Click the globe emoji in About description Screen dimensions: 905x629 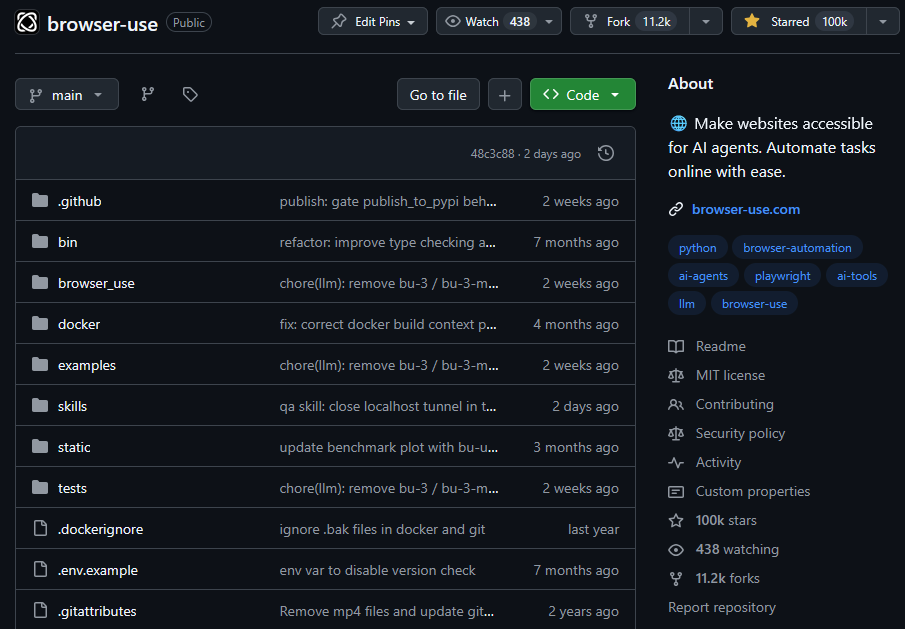click(679, 123)
